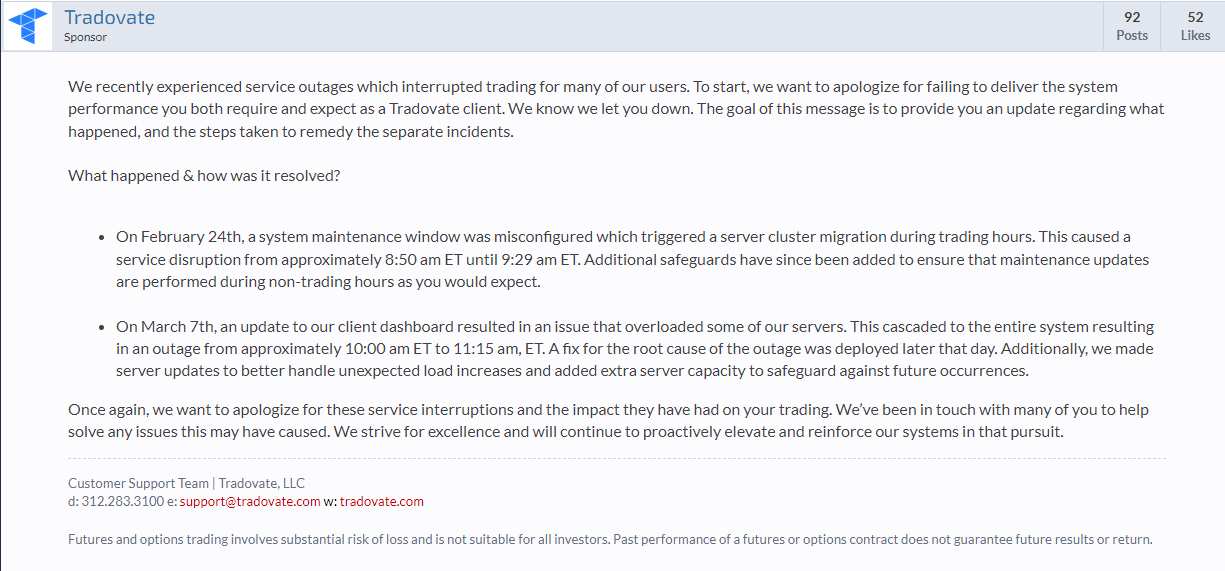
Task: Click the Customer Support Team signature line
Action: [186, 483]
